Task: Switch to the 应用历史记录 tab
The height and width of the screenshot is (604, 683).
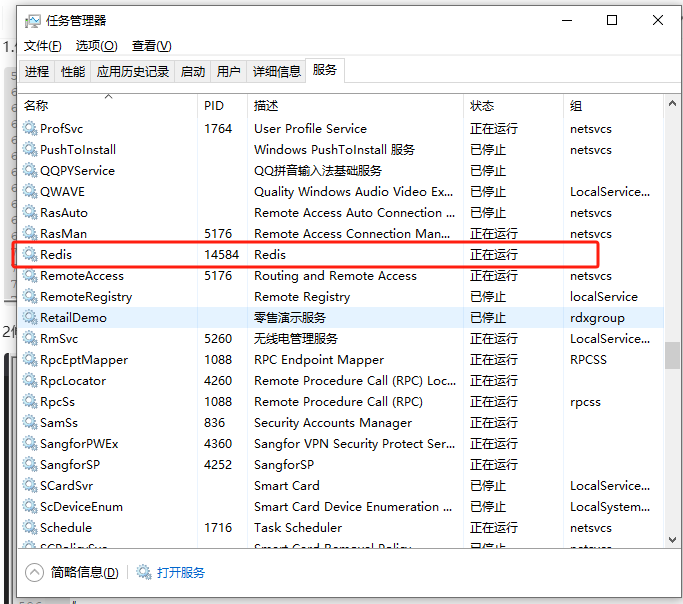Action: (x=133, y=71)
